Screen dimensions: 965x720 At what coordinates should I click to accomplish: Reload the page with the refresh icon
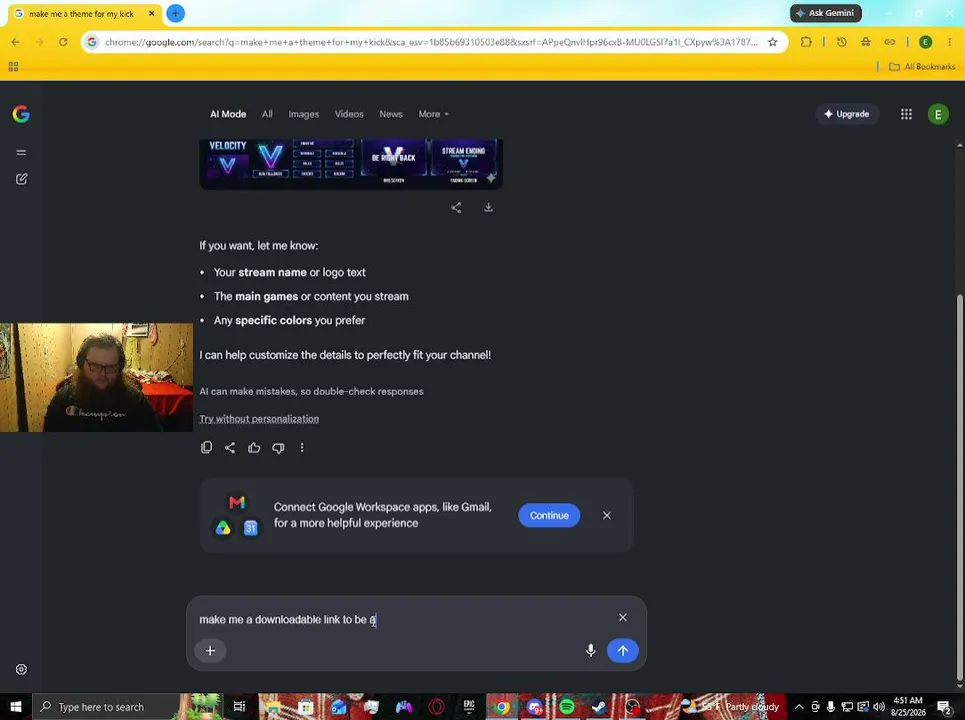pyautogui.click(x=63, y=42)
